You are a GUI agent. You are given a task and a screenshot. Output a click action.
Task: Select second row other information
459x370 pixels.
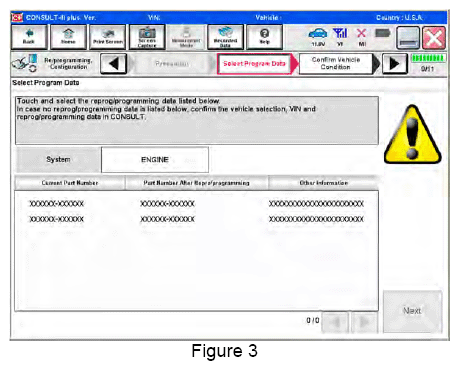(x=316, y=219)
